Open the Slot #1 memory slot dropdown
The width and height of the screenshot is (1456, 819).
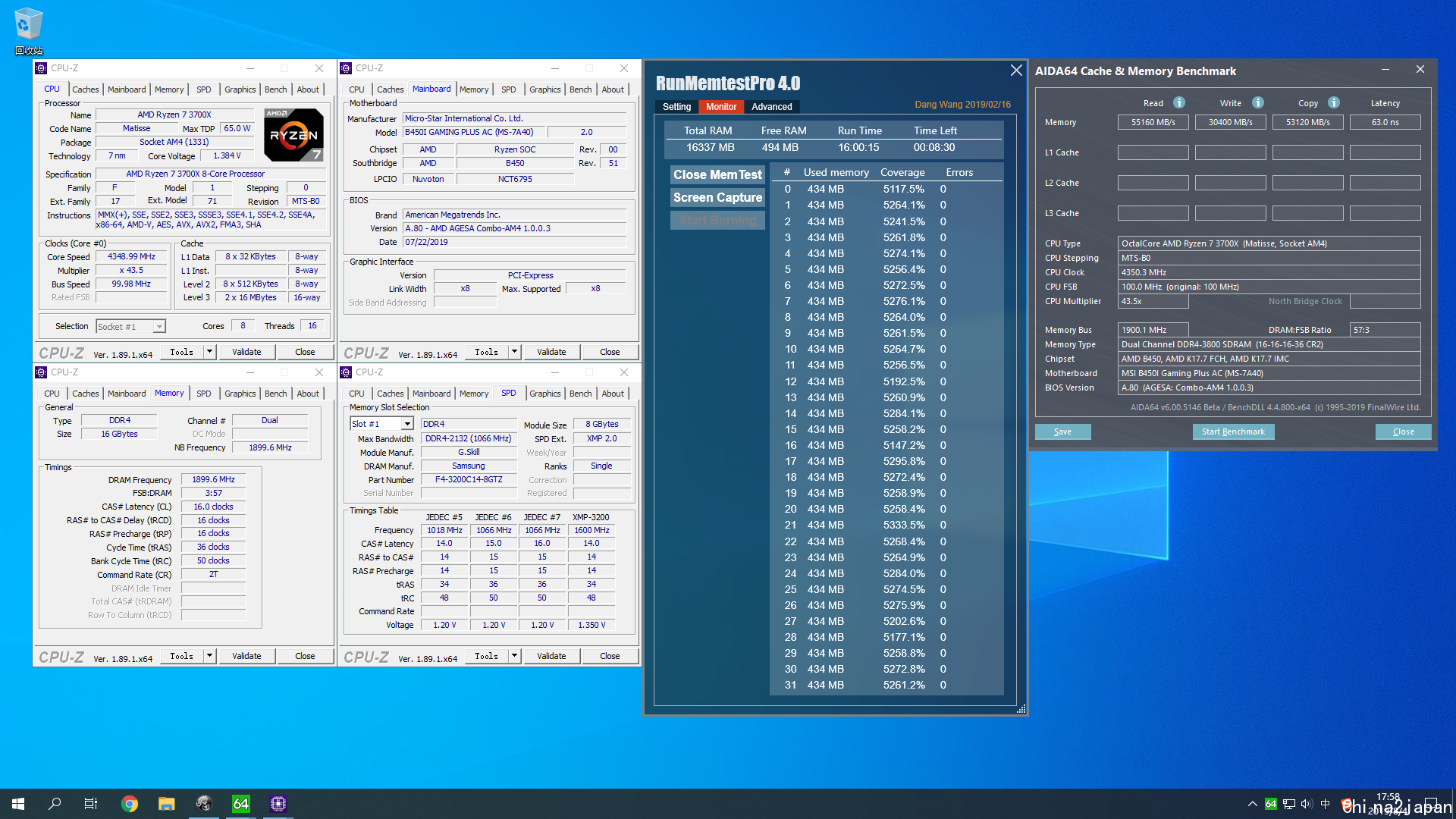[x=407, y=424]
